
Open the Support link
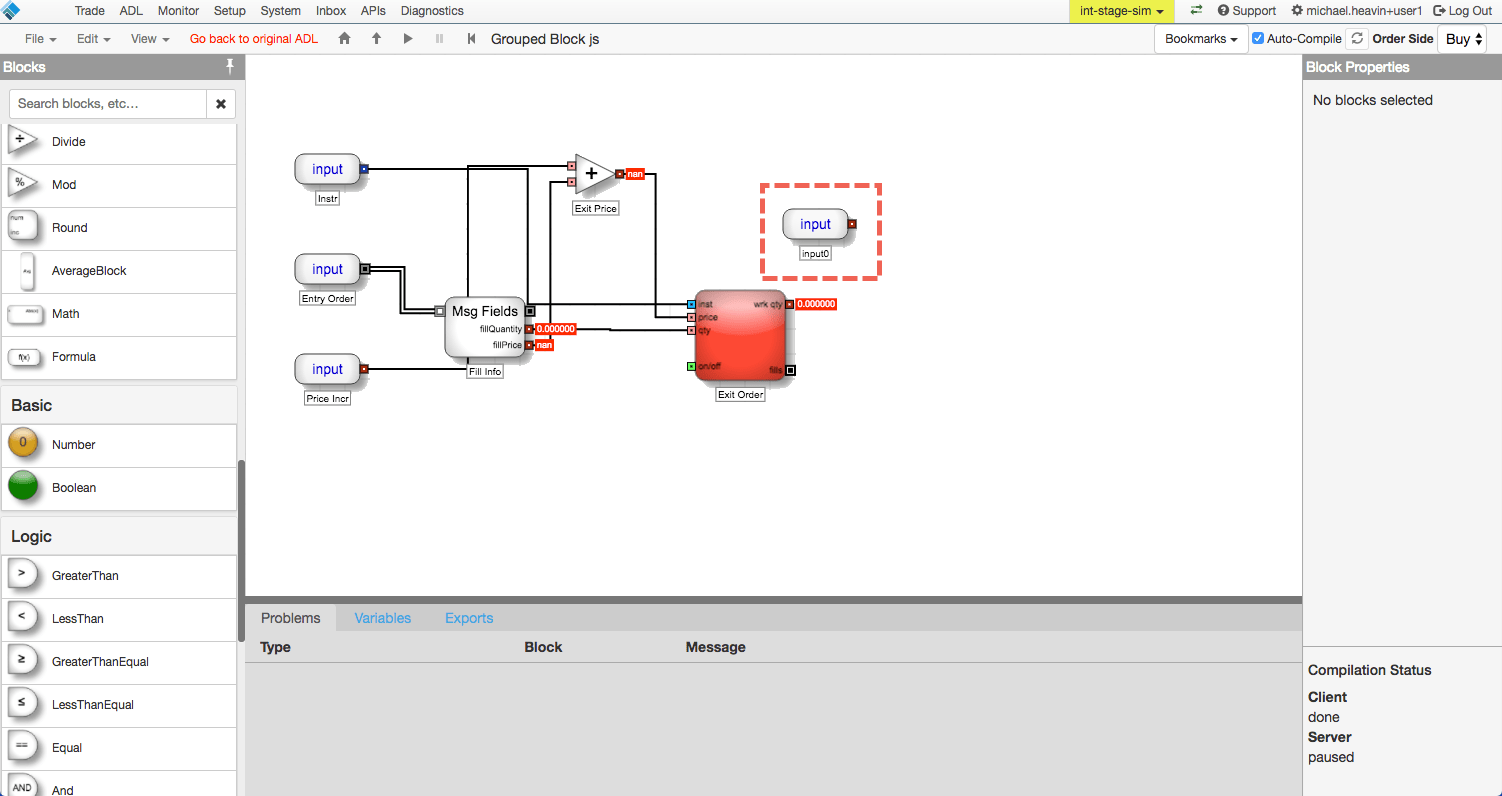click(x=1247, y=11)
